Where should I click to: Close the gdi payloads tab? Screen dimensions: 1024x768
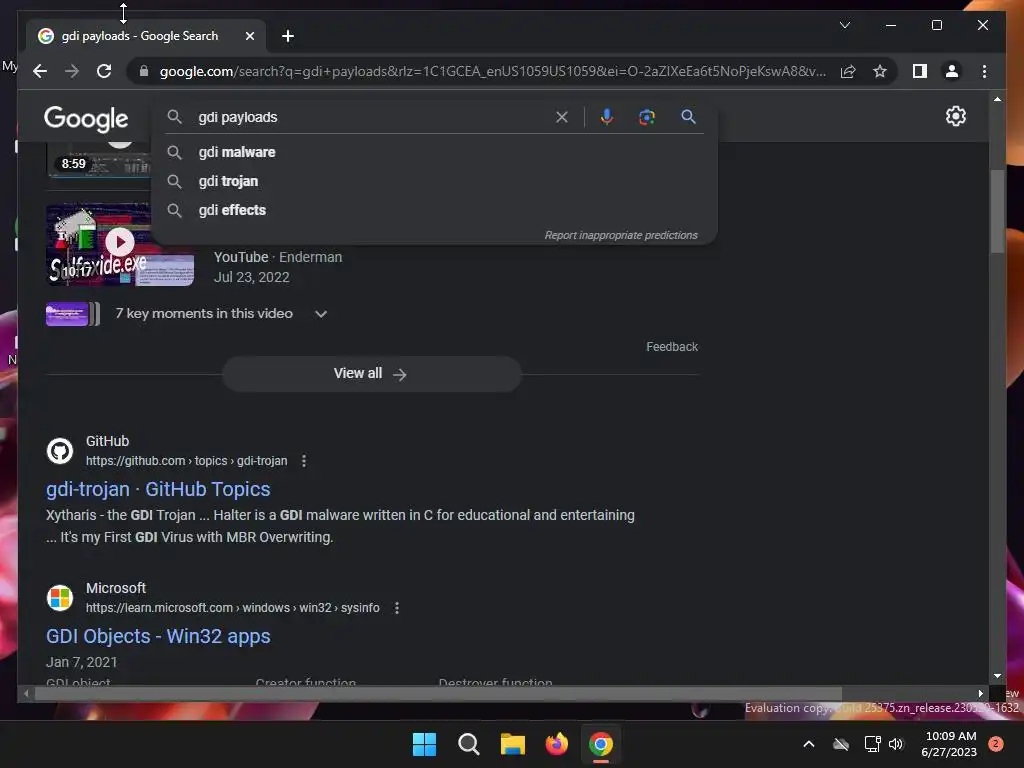click(249, 36)
